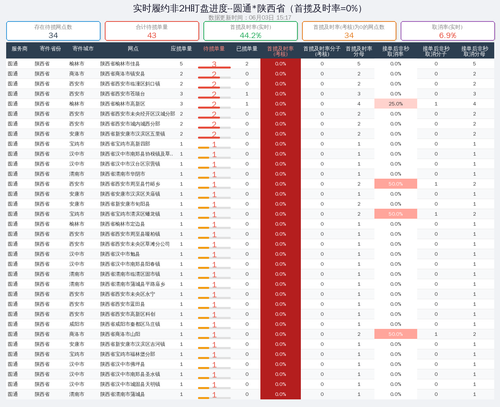Select the 陕西省商洛市镇安县 row

[250, 74]
